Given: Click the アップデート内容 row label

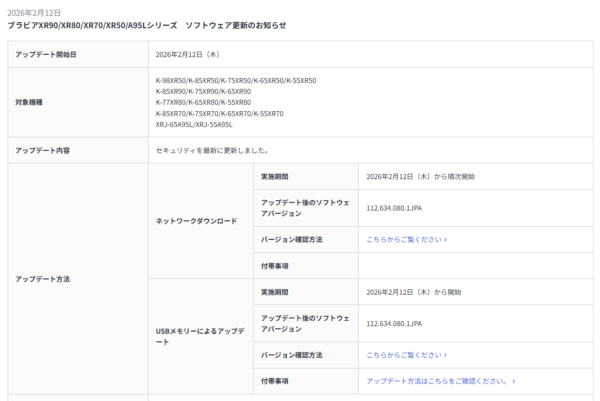Looking at the screenshot, I should (42, 150).
